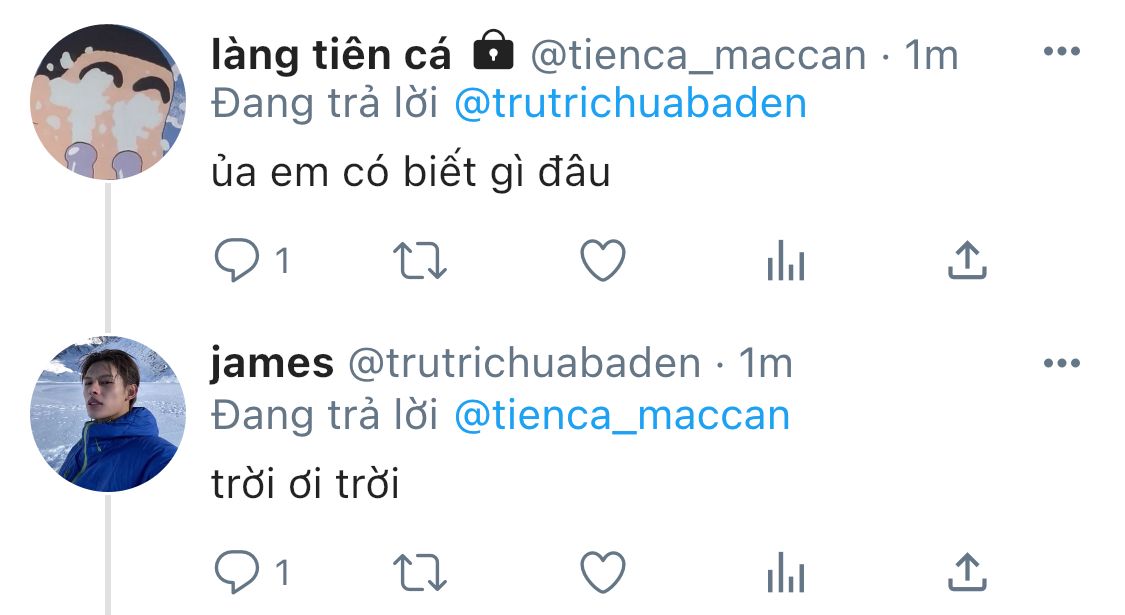Share làng tiên cá's tweet

[x=966, y=262]
